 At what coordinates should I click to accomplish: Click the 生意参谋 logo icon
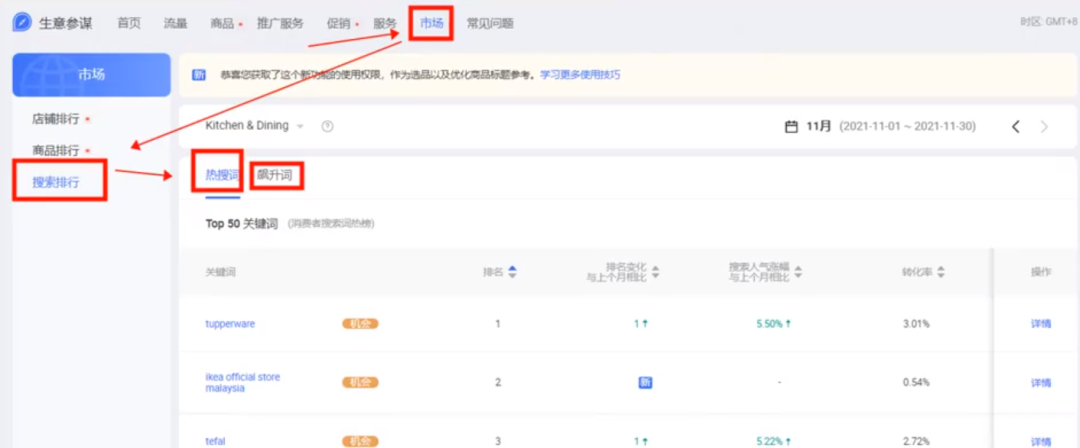click(22, 23)
